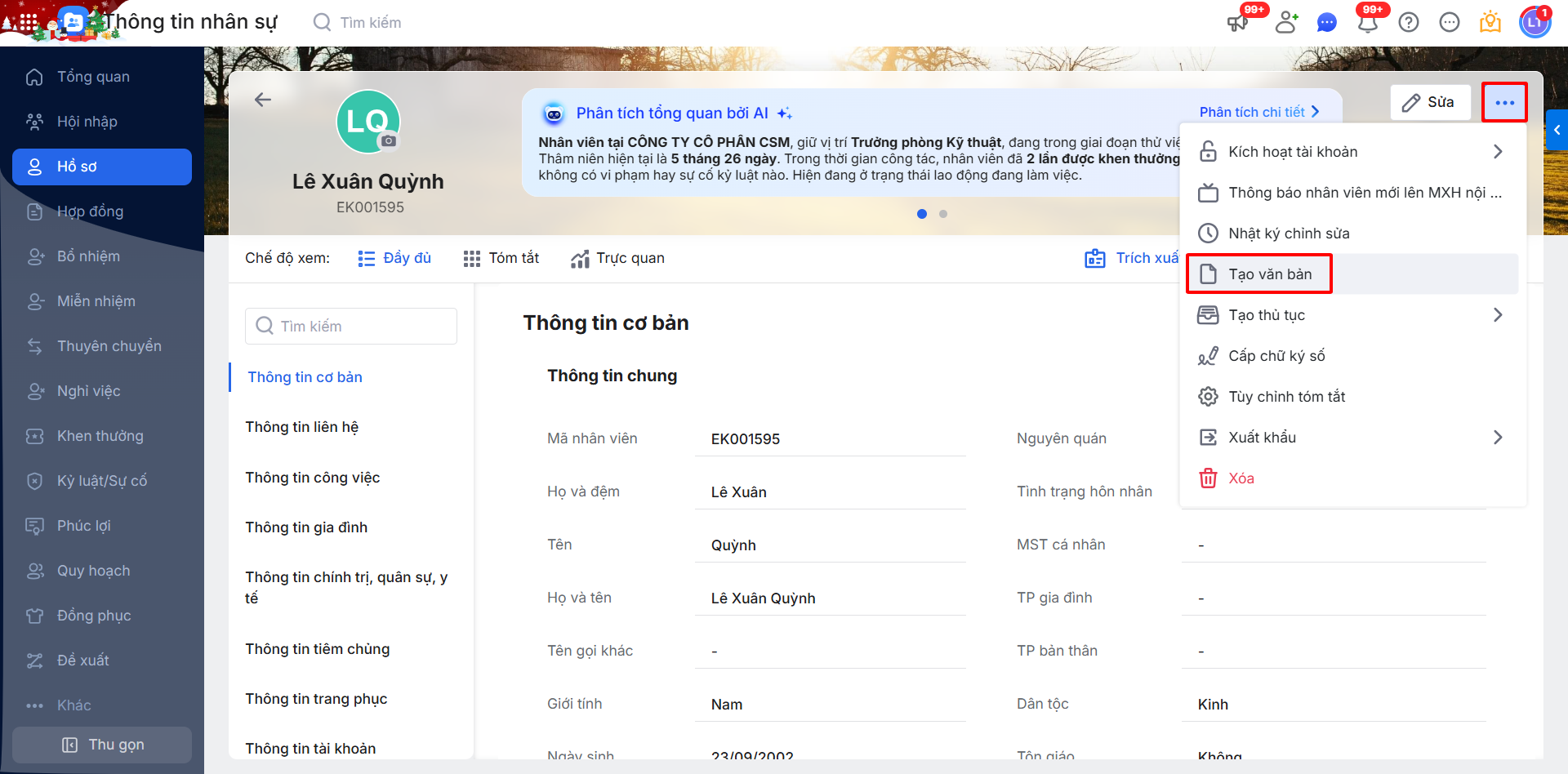Open Khen thưởng in the sidebar
Image resolution: width=1568 pixels, height=774 pixels.
tap(102, 436)
